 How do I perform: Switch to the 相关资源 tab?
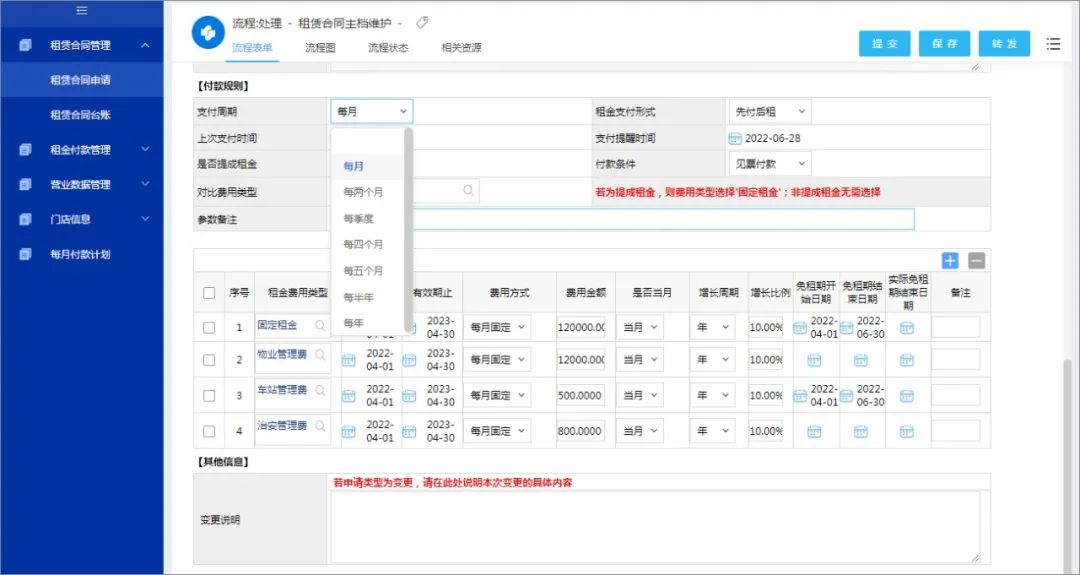[x=461, y=48]
